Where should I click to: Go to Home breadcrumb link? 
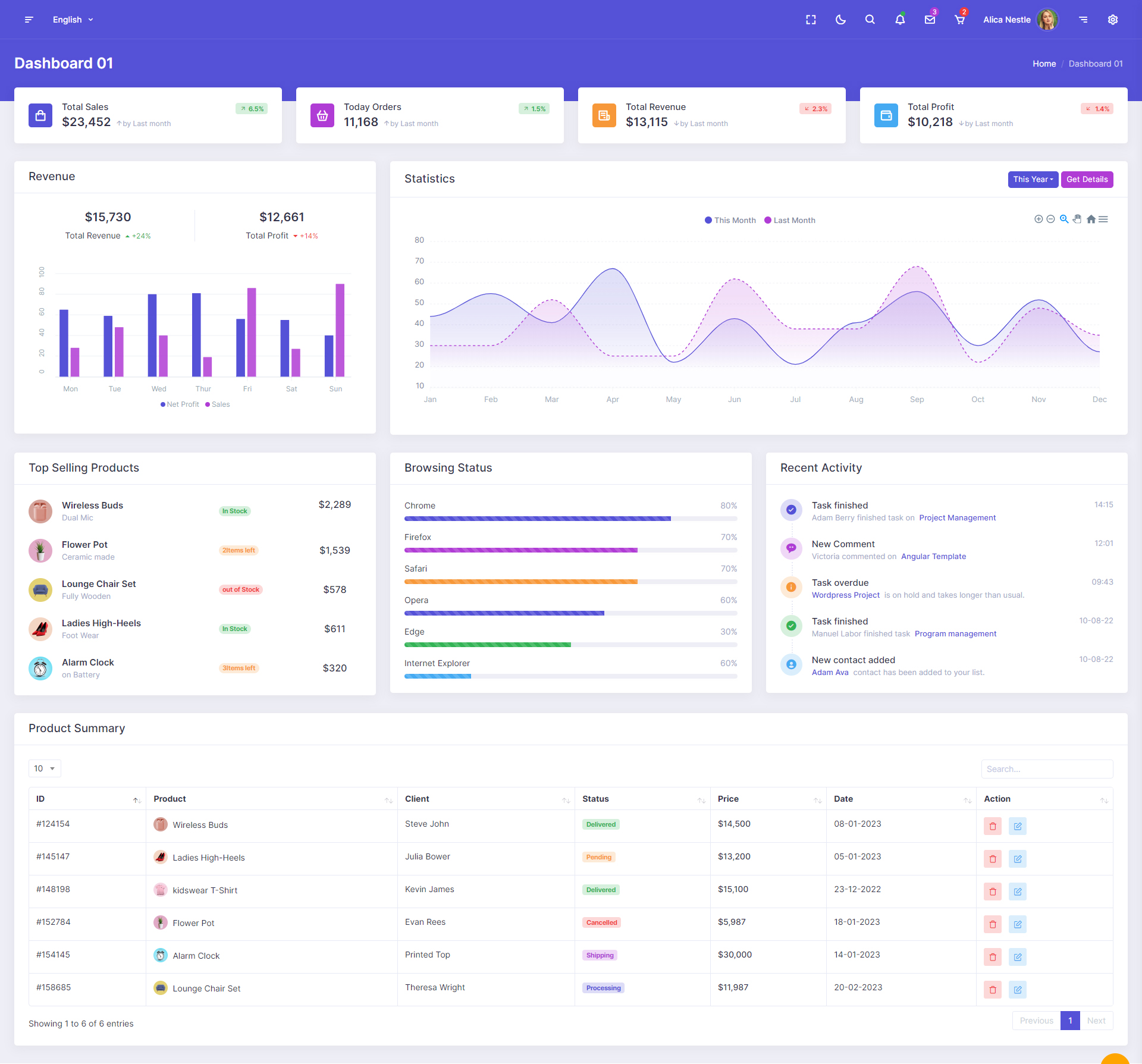(x=1044, y=64)
